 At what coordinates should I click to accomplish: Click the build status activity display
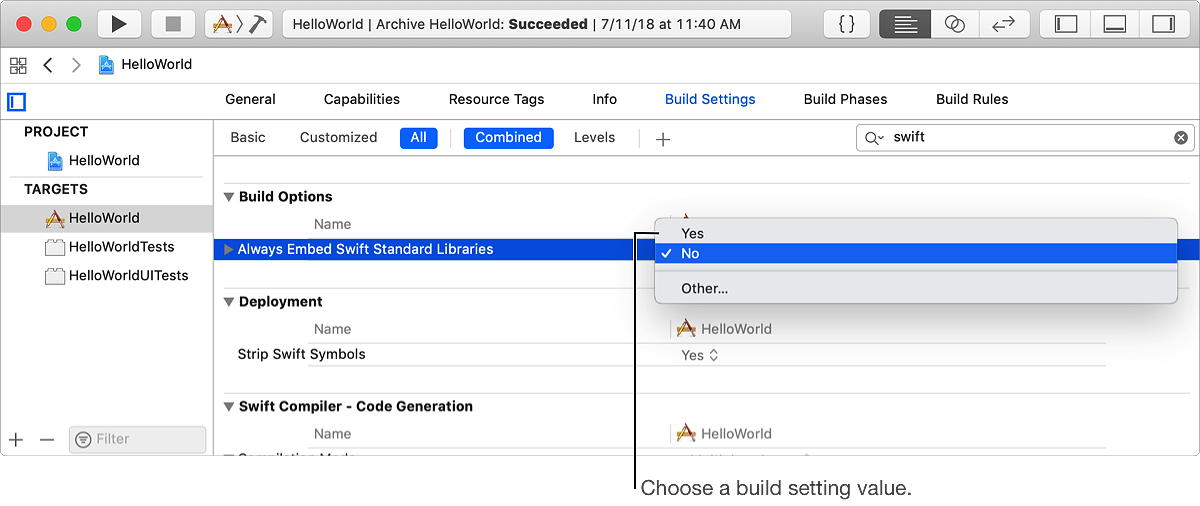tap(537, 24)
